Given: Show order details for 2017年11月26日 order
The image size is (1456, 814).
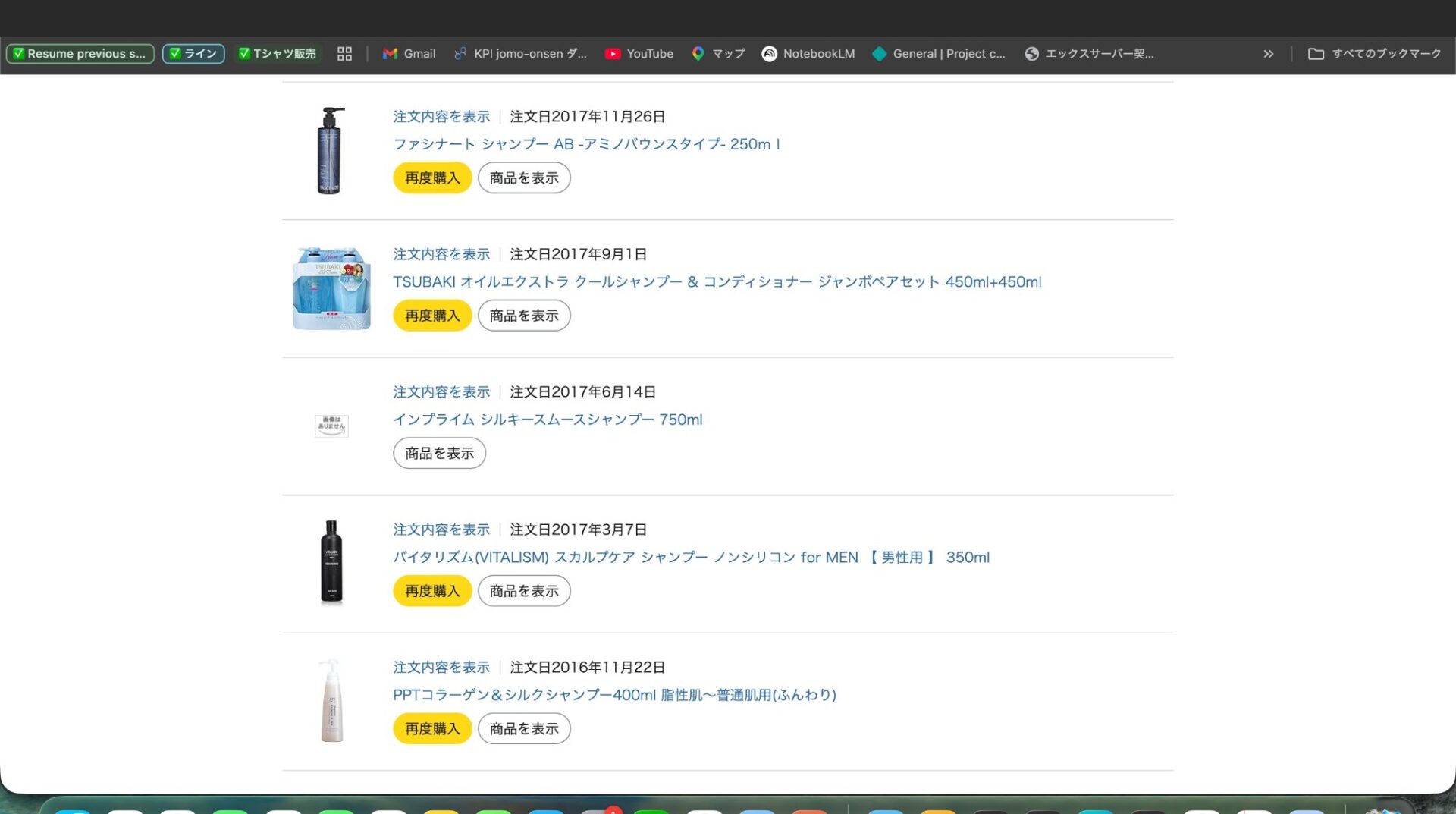Looking at the screenshot, I should (441, 117).
